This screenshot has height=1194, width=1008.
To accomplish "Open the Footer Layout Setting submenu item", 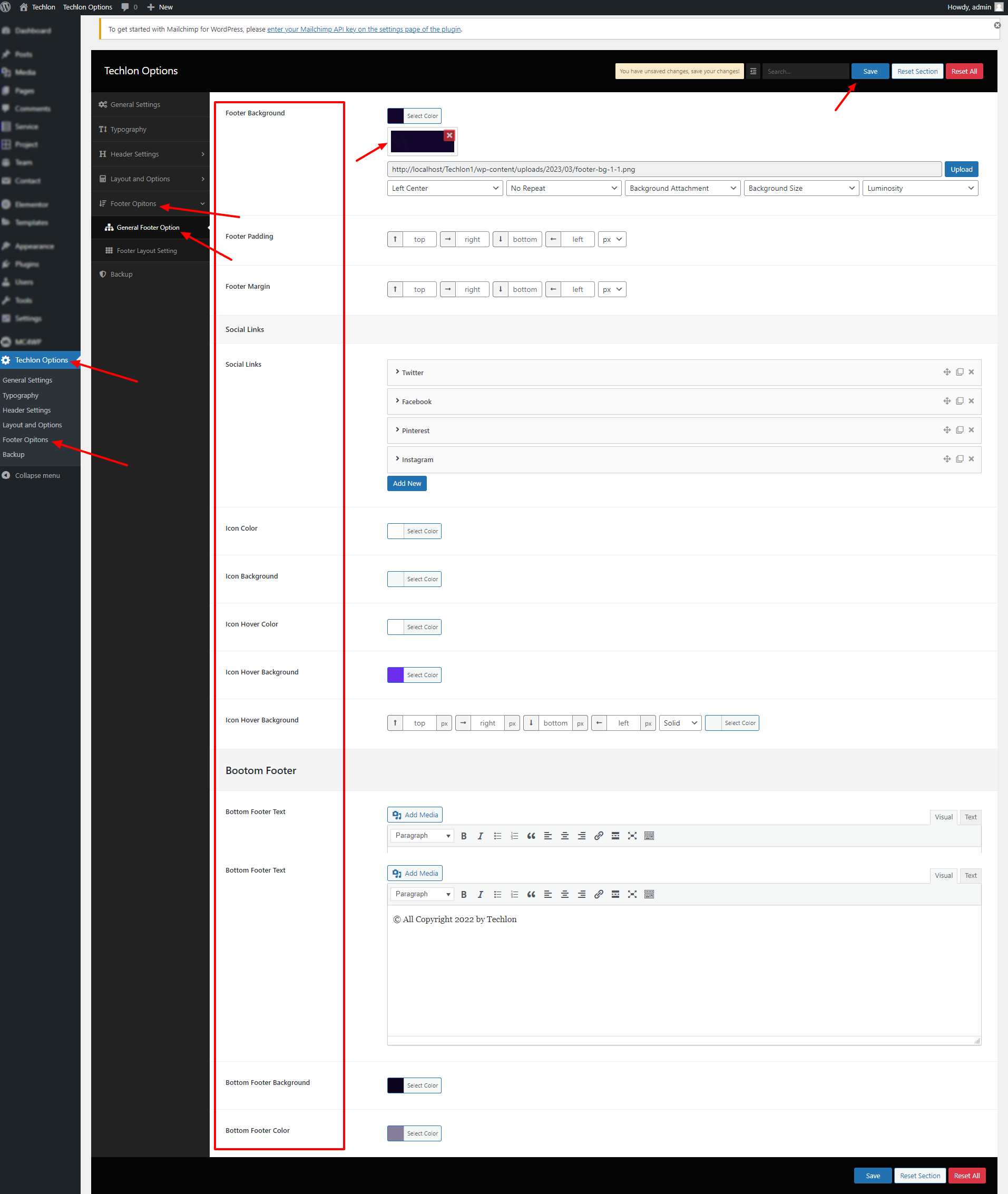I will point(146,251).
